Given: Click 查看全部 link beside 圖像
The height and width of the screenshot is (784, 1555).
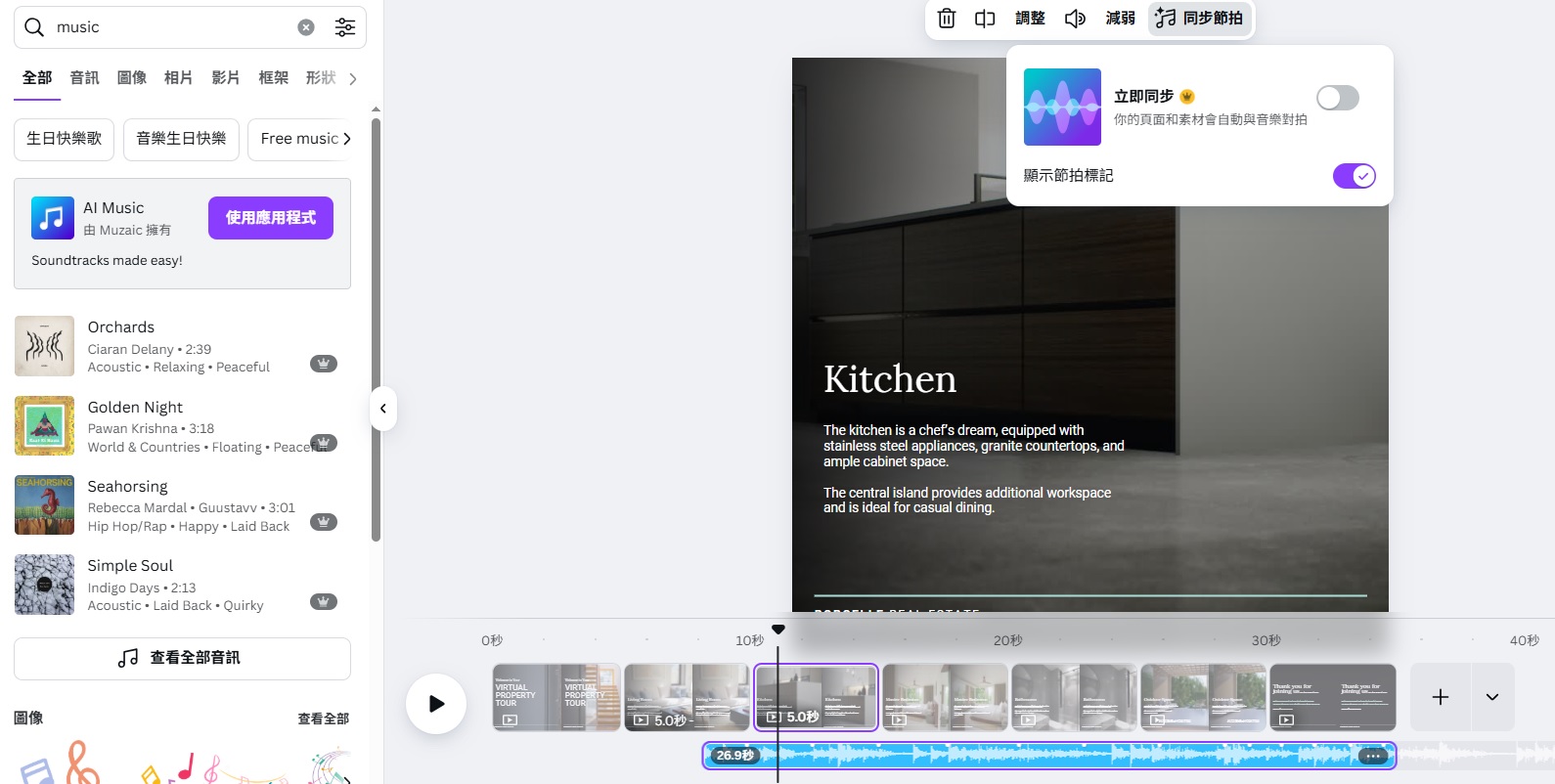Looking at the screenshot, I should (x=323, y=719).
